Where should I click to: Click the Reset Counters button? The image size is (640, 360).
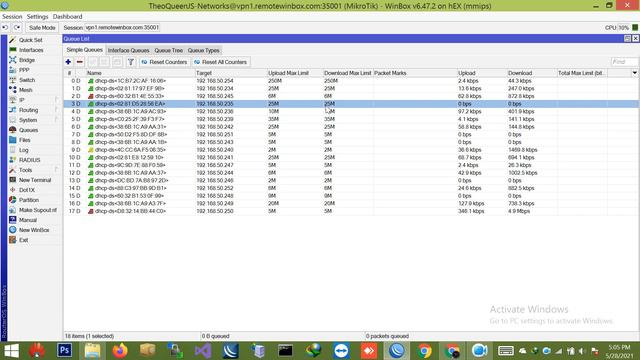click(164, 62)
